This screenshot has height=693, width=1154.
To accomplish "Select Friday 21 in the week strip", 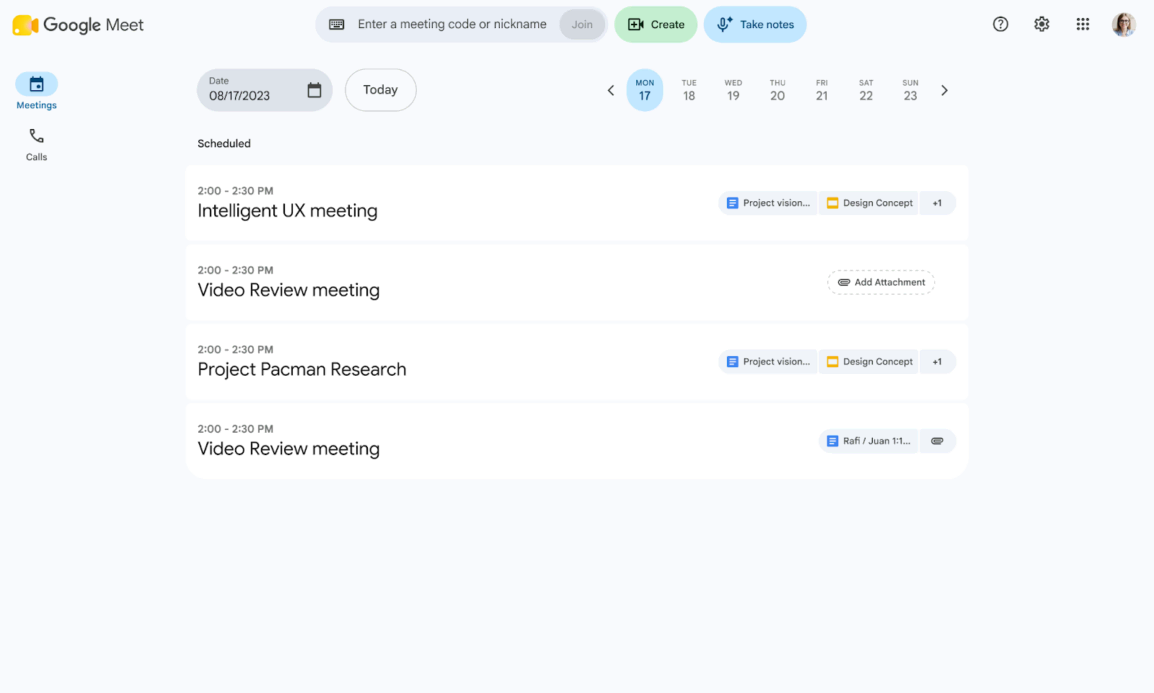I will click(x=821, y=90).
